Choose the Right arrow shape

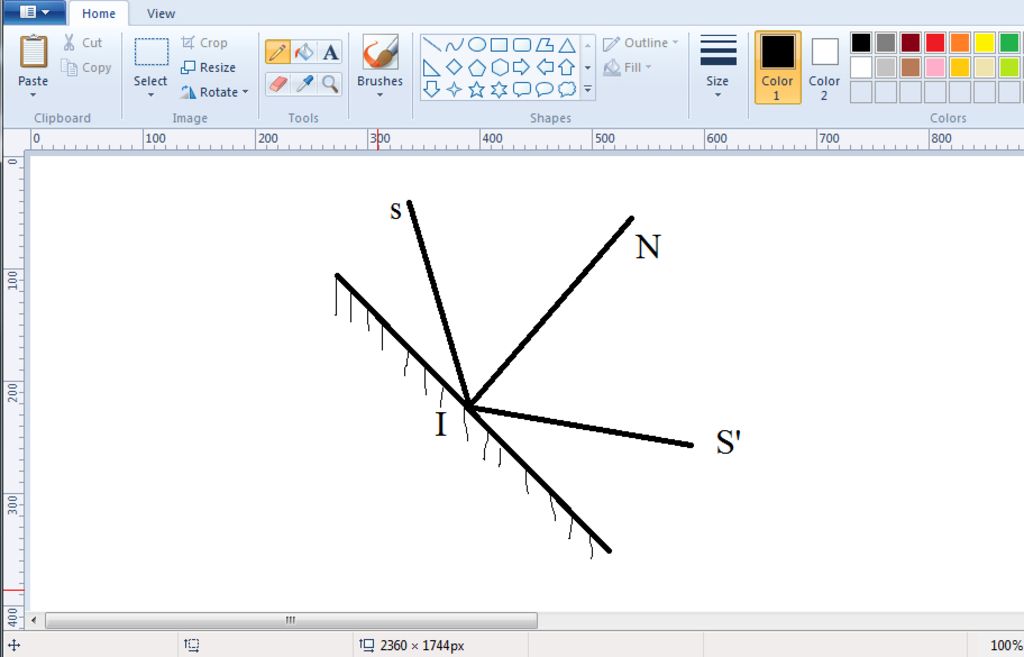[522, 67]
